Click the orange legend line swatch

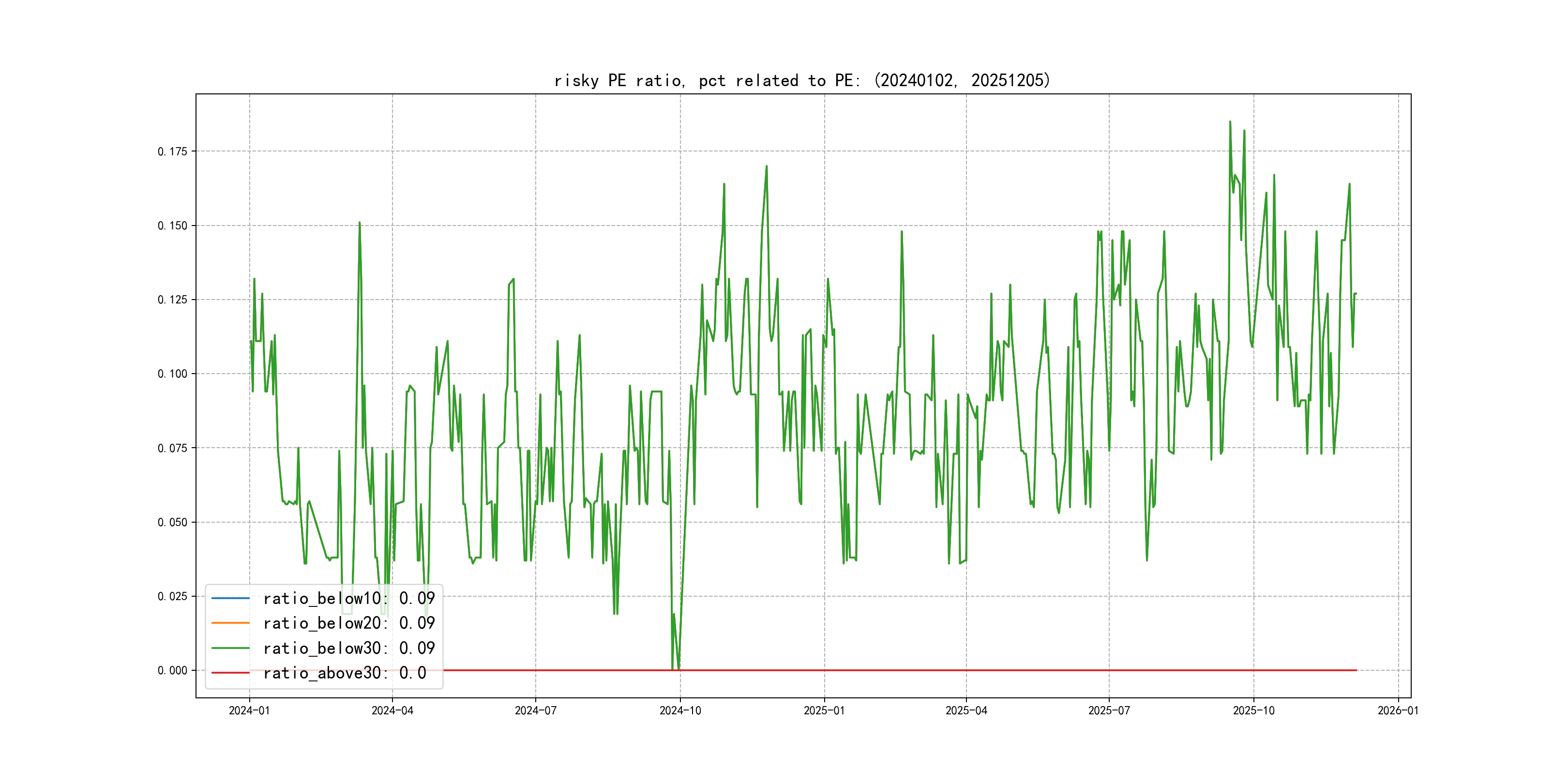point(230,623)
